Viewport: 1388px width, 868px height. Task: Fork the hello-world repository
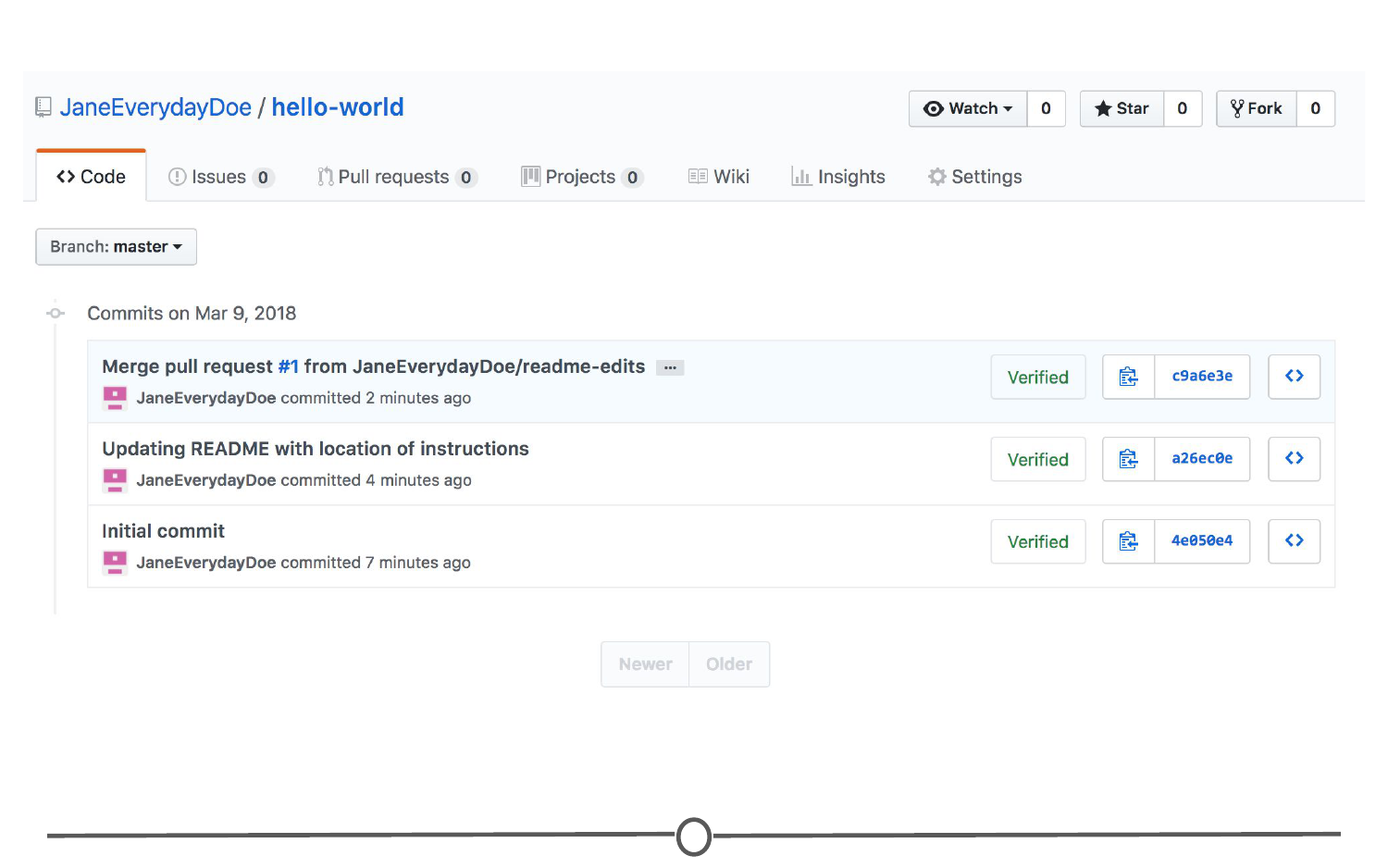1256,109
